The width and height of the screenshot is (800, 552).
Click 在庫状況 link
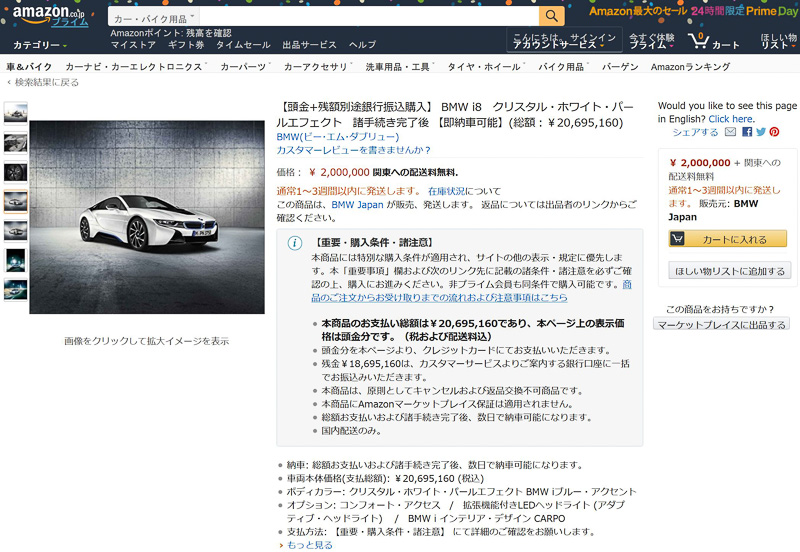446,191
